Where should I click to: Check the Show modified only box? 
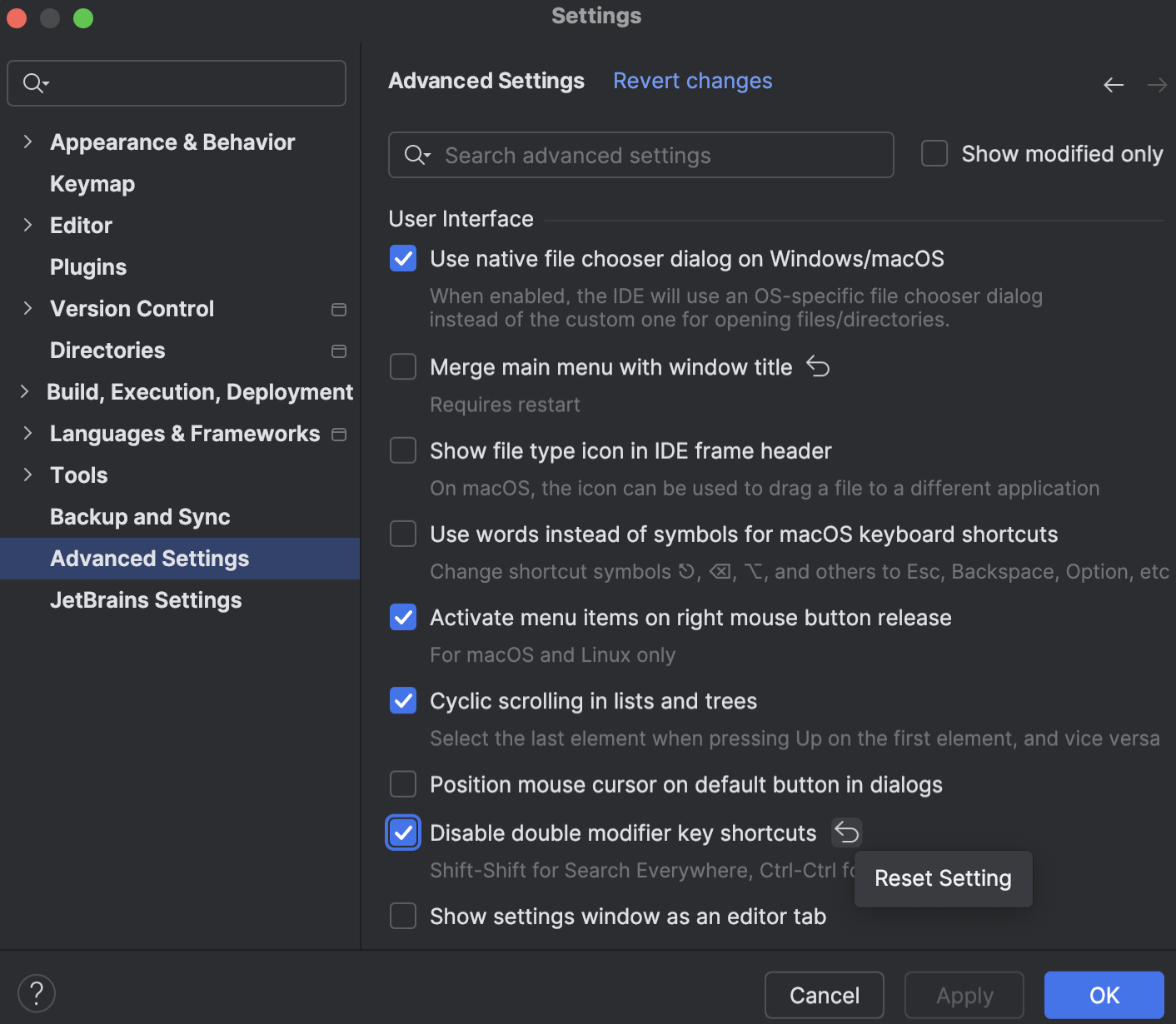pos(934,153)
